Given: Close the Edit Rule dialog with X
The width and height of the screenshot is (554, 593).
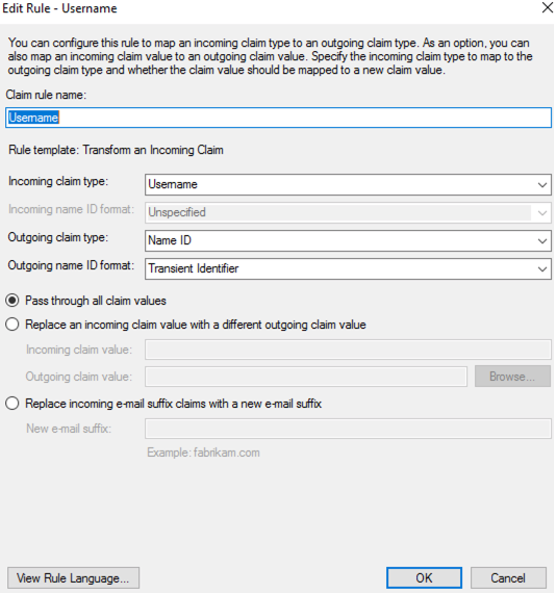Looking at the screenshot, I should pyautogui.click(x=547, y=8).
